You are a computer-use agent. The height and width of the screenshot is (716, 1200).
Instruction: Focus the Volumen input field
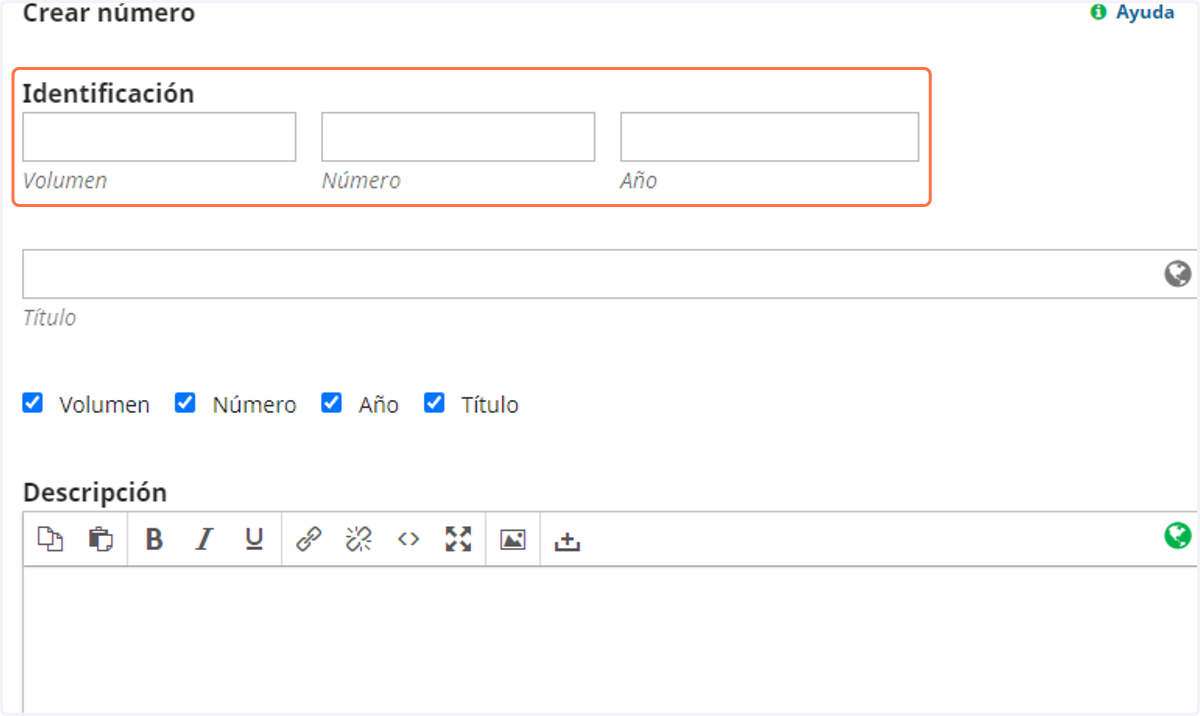[x=159, y=137]
